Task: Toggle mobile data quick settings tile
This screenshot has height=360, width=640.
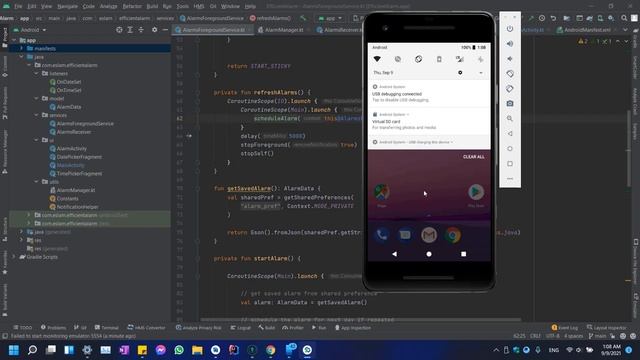Action: (460, 59)
